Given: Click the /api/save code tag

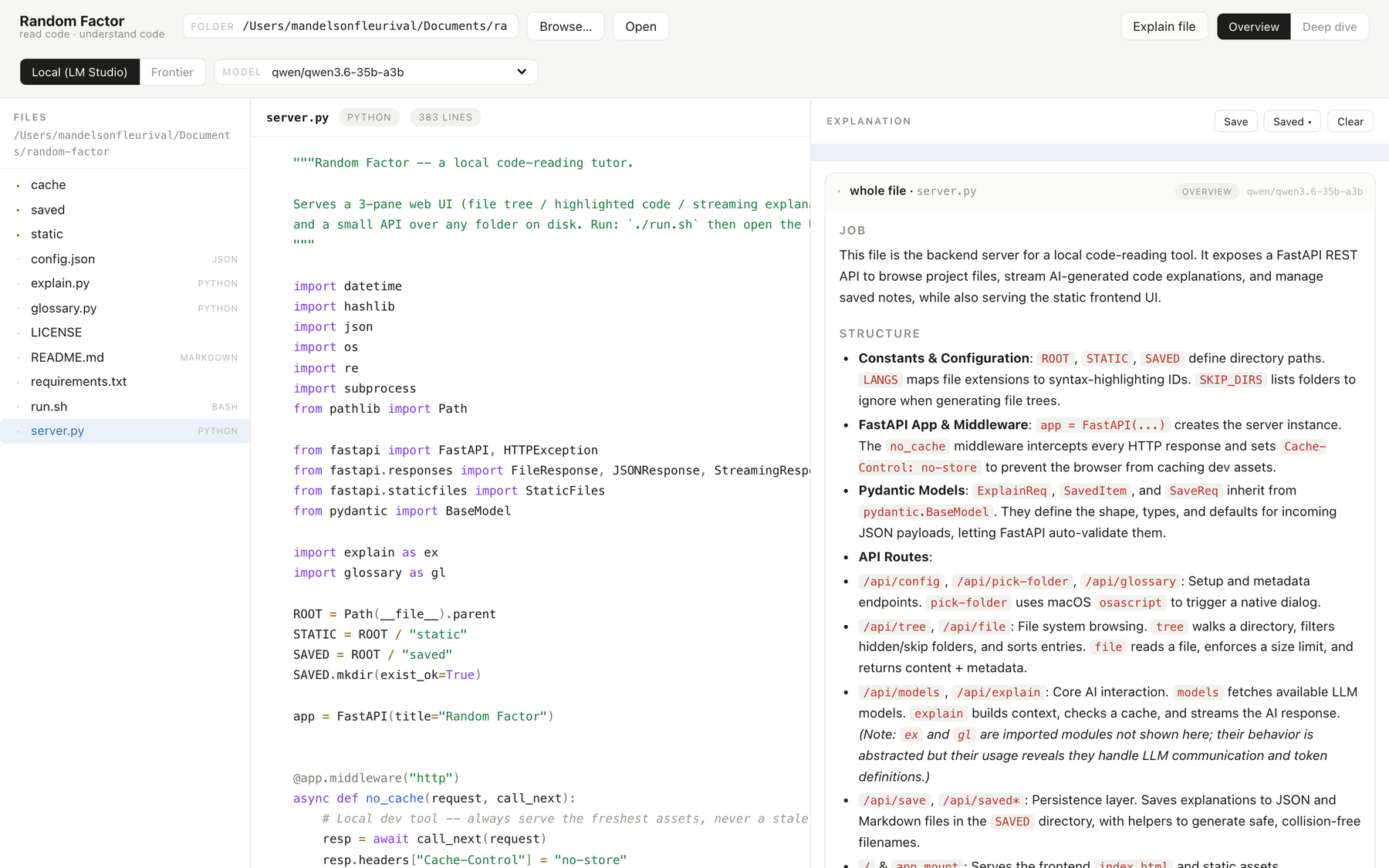Looking at the screenshot, I should 894,801.
